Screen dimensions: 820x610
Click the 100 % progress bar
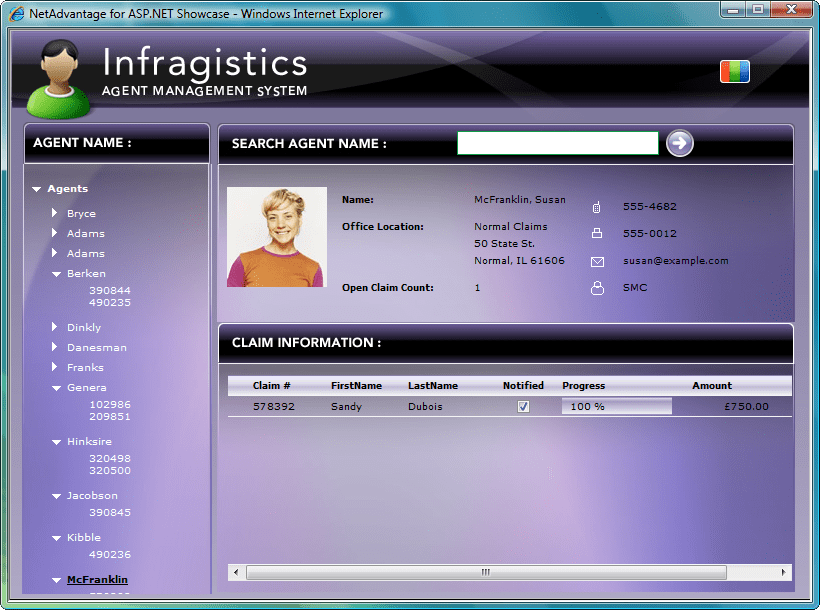tap(616, 407)
